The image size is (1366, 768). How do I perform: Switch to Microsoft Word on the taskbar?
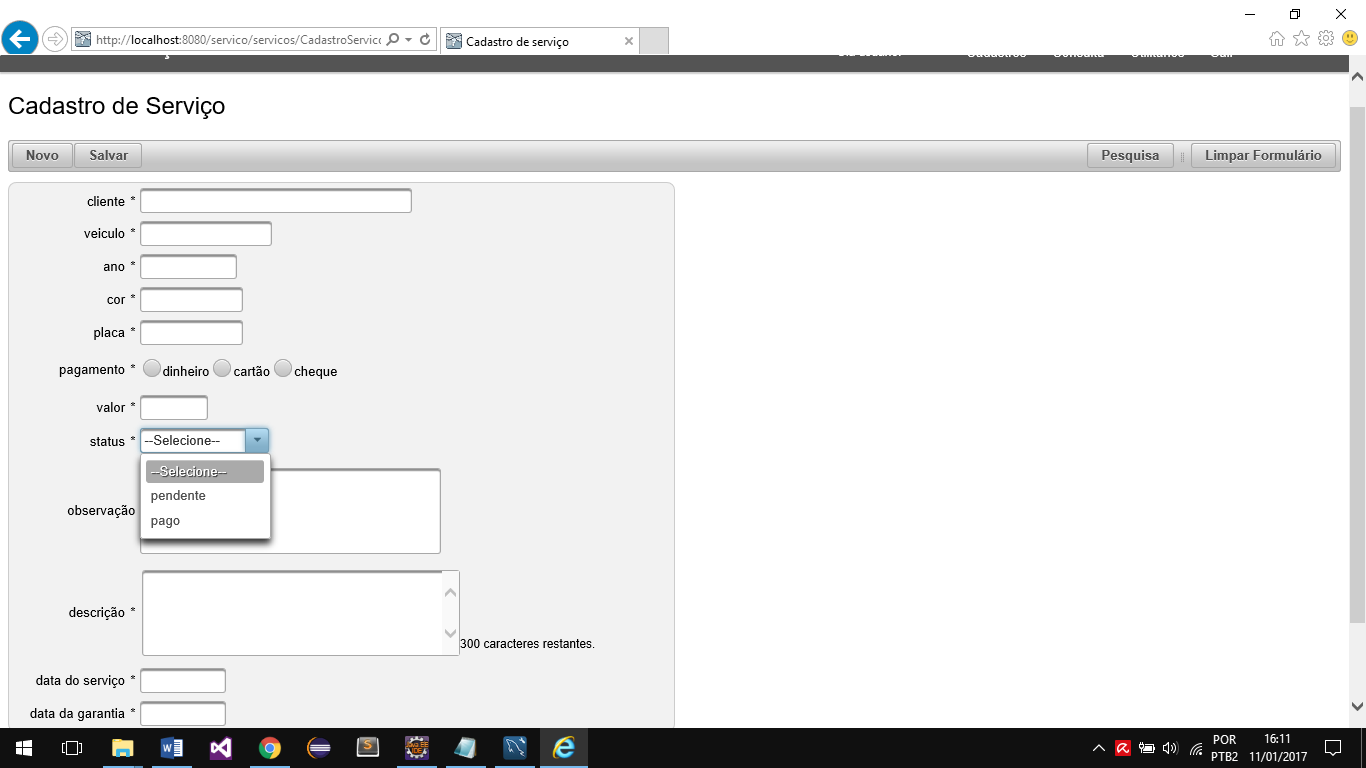coord(171,748)
